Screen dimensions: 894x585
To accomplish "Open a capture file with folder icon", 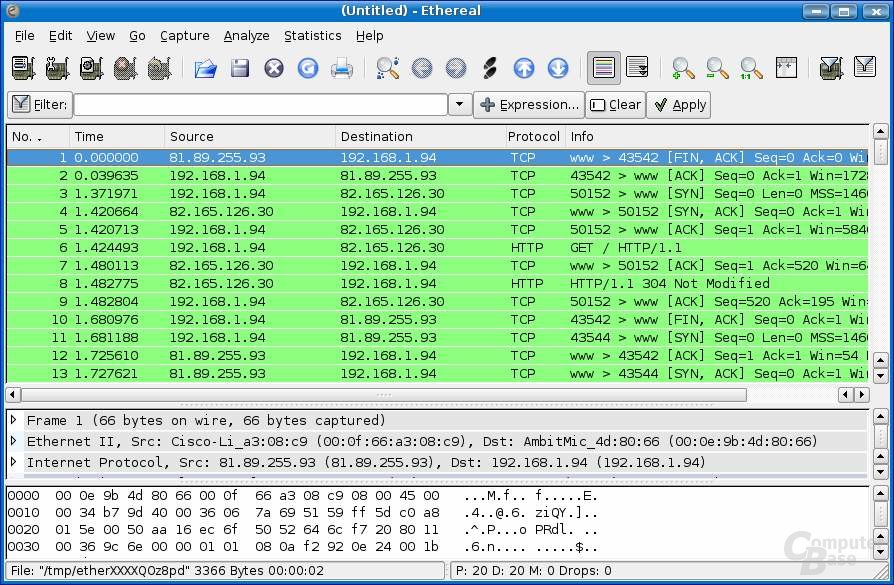I will coord(205,68).
